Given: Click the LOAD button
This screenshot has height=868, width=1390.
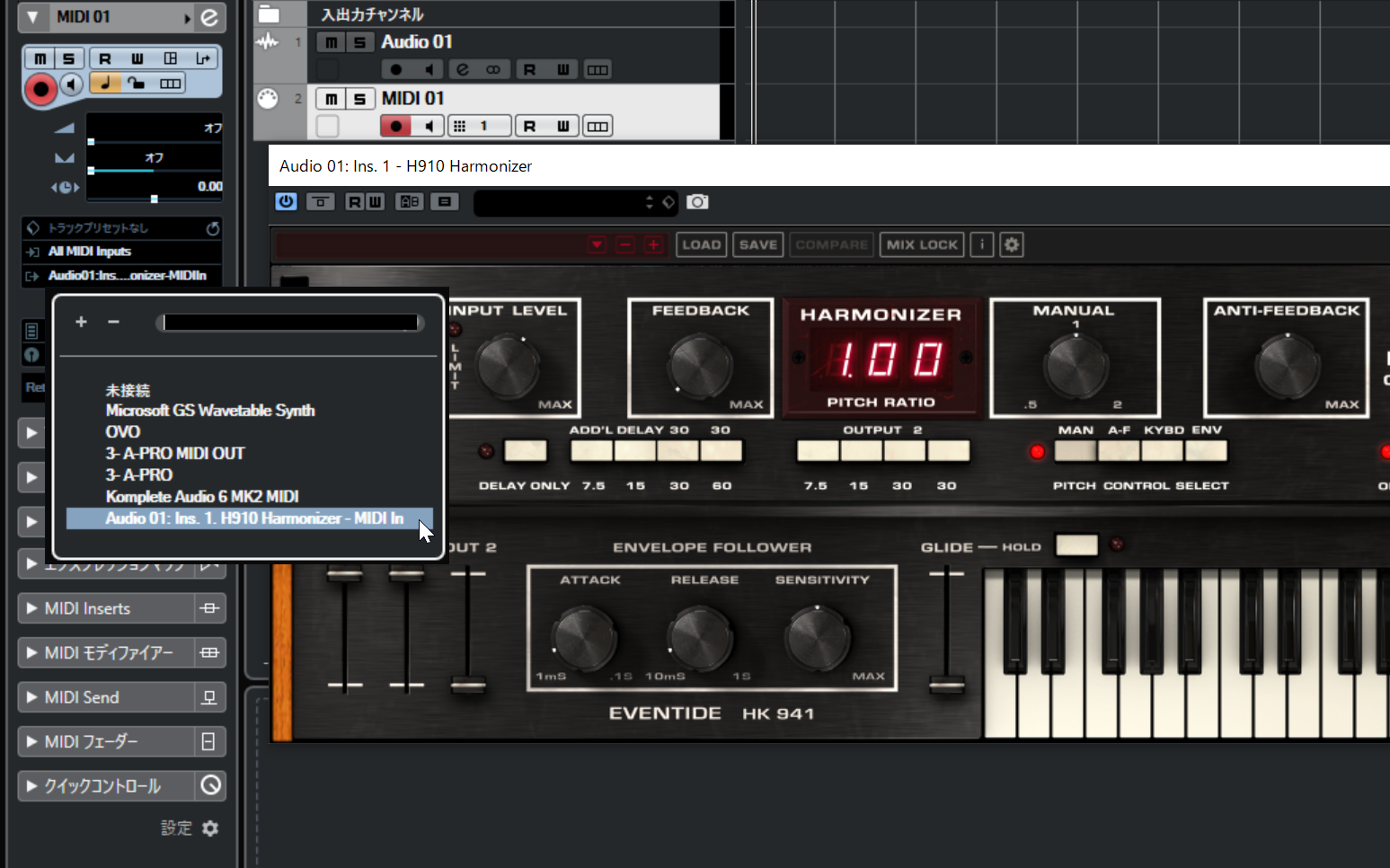Looking at the screenshot, I should coord(701,244).
